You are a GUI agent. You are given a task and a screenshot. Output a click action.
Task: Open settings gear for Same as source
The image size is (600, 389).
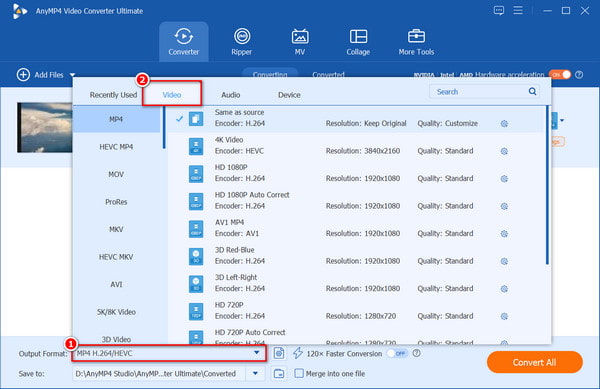[x=504, y=124]
